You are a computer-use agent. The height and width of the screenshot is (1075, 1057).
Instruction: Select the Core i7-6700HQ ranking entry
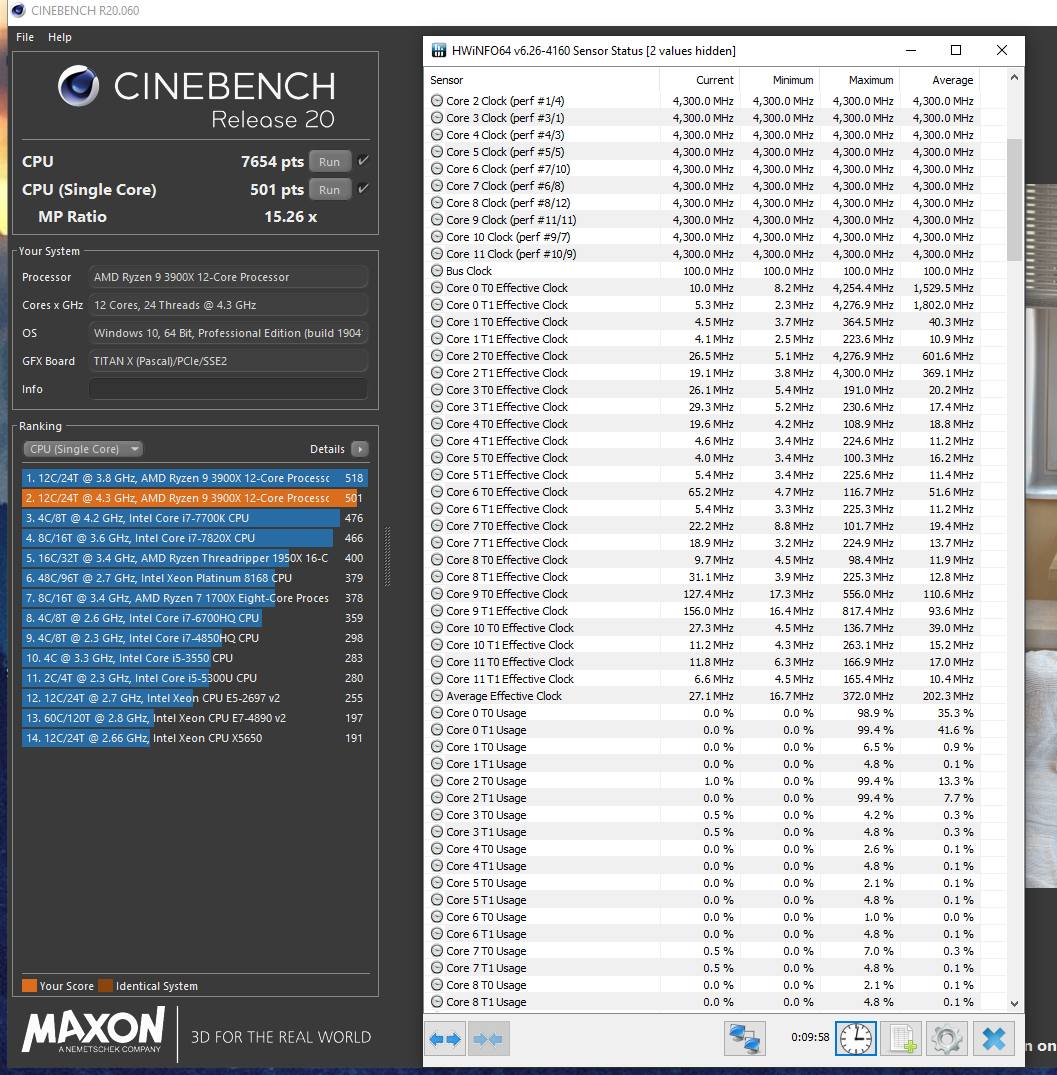tap(195, 618)
